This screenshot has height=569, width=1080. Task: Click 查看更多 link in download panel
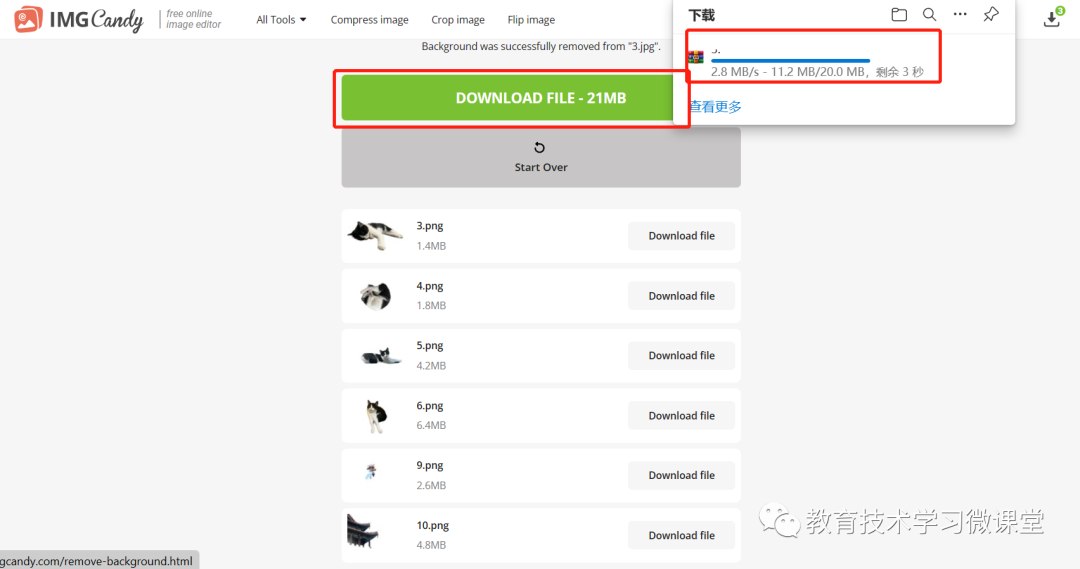(x=716, y=107)
